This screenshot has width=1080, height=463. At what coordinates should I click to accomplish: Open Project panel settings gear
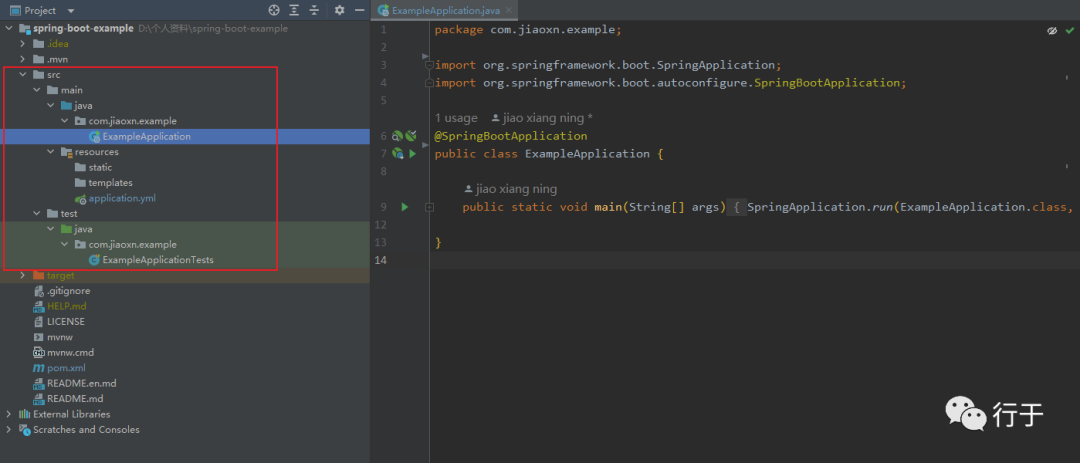[x=339, y=10]
